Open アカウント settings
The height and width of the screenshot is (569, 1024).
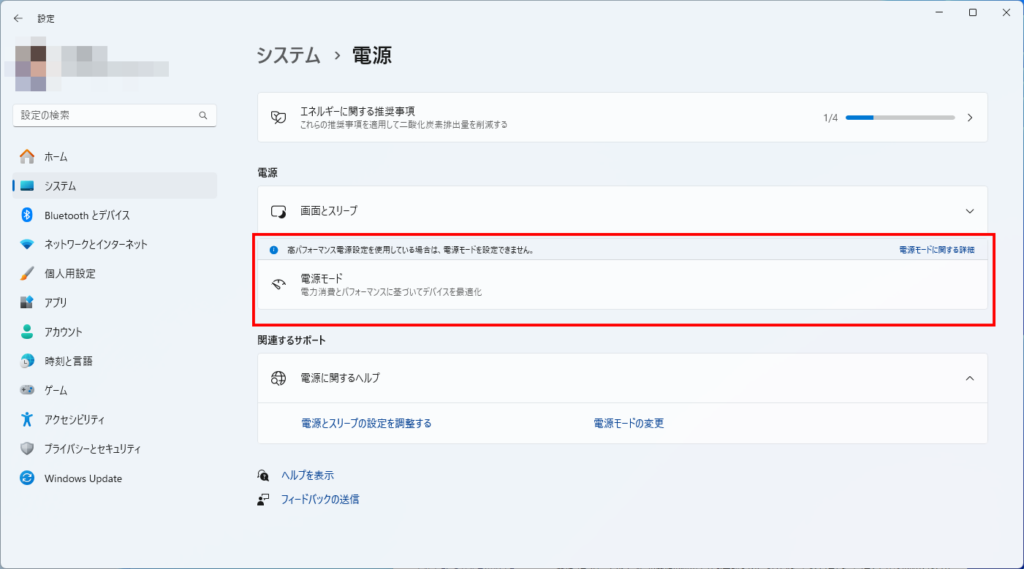(115, 332)
